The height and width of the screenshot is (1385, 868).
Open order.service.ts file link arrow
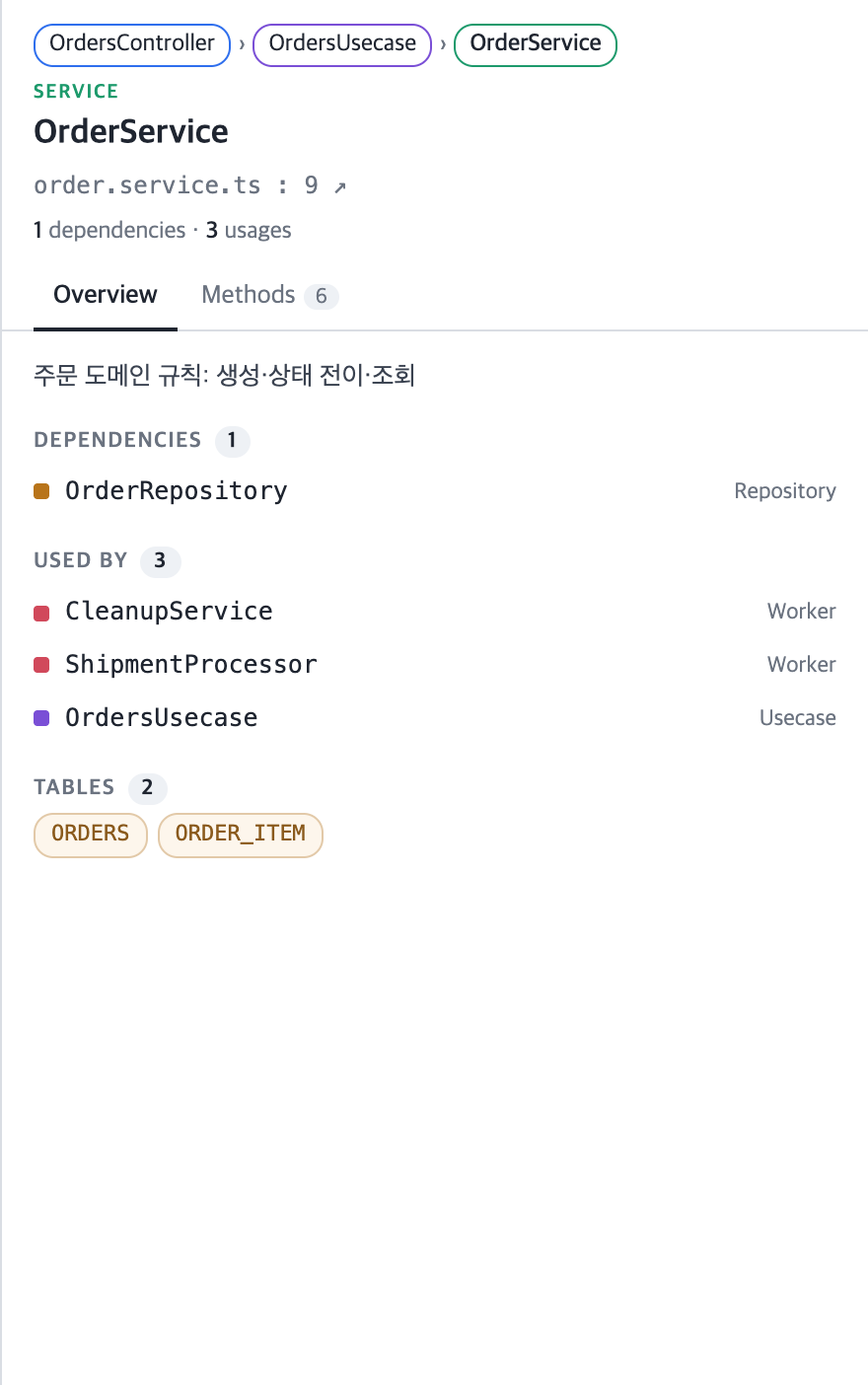340,186
